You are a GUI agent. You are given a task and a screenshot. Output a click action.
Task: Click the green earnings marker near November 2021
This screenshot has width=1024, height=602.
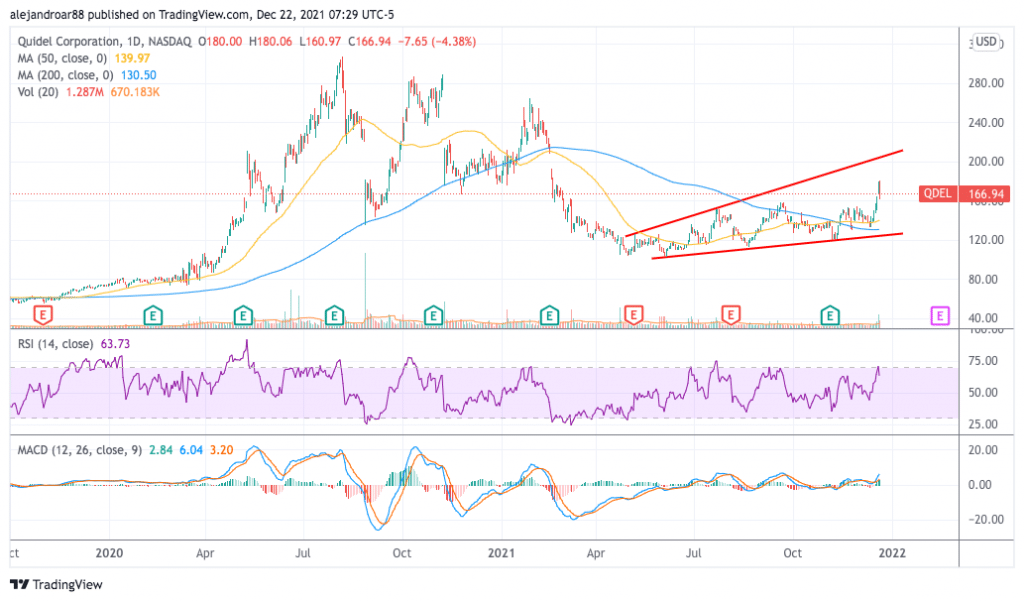click(x=829, y=316)
